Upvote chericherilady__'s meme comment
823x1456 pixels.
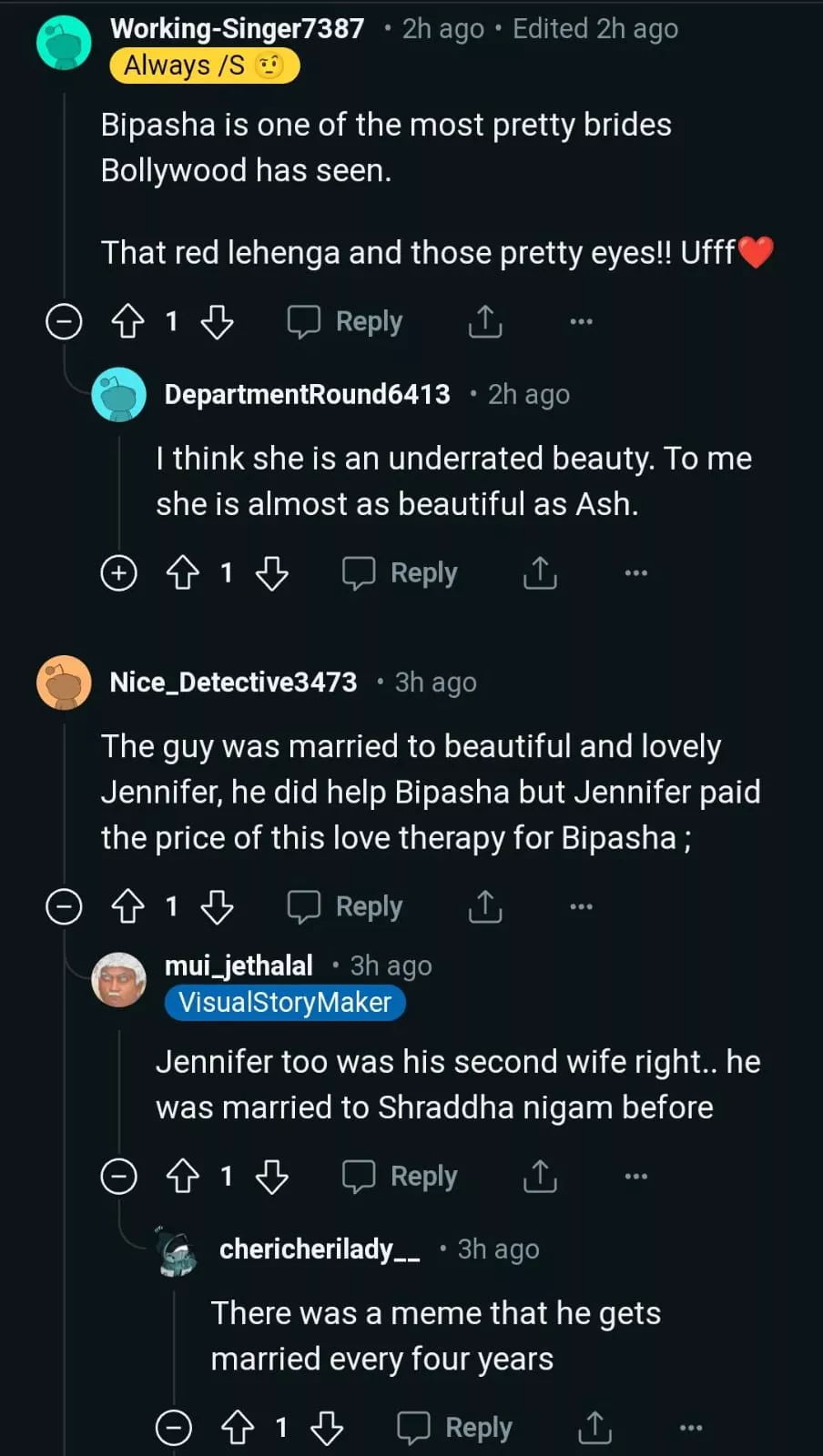[238, 1428]
